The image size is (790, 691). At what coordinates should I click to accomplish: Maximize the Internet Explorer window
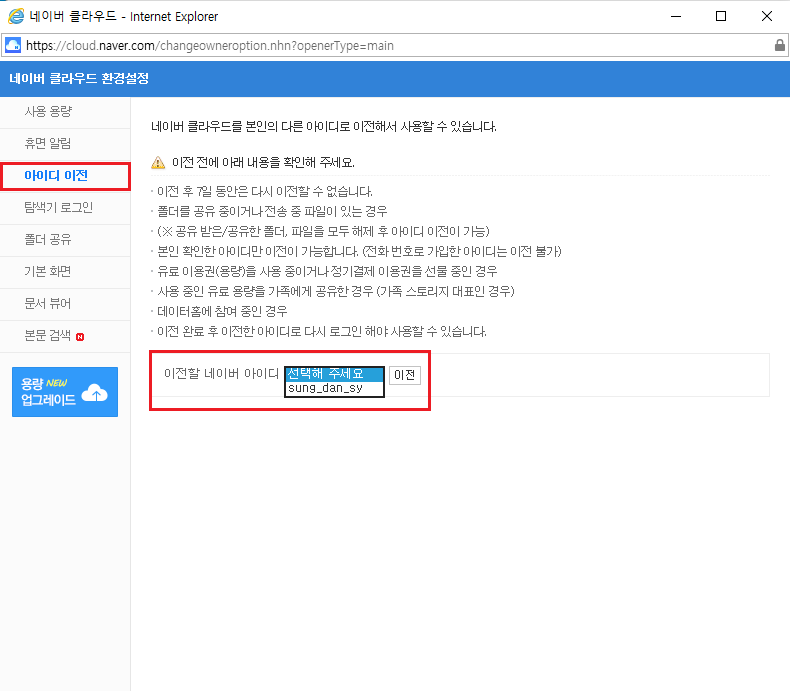tap(721, 16)
